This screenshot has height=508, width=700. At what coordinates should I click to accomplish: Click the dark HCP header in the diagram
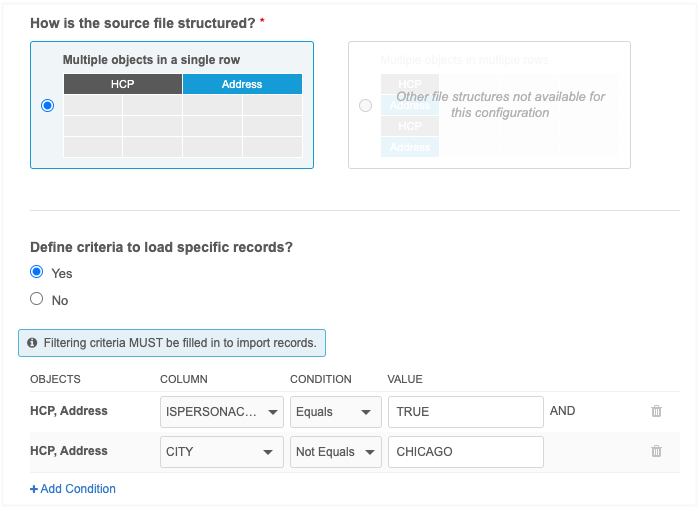tap(122, 85)
